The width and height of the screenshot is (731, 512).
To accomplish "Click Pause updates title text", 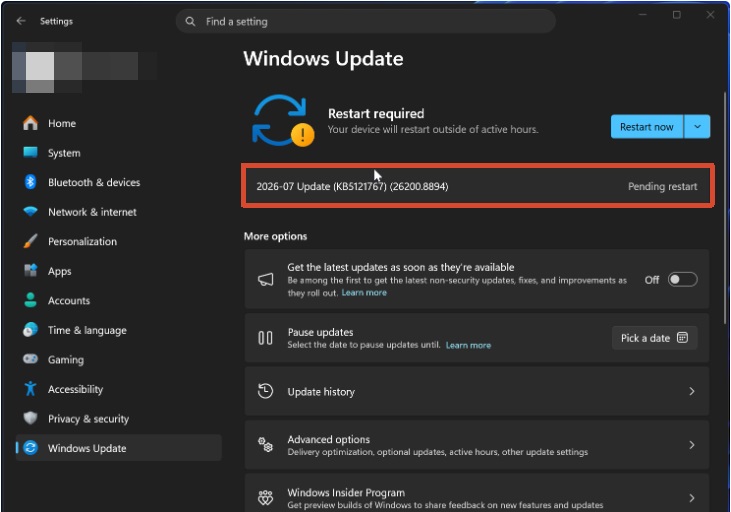I will click(320, 332).
